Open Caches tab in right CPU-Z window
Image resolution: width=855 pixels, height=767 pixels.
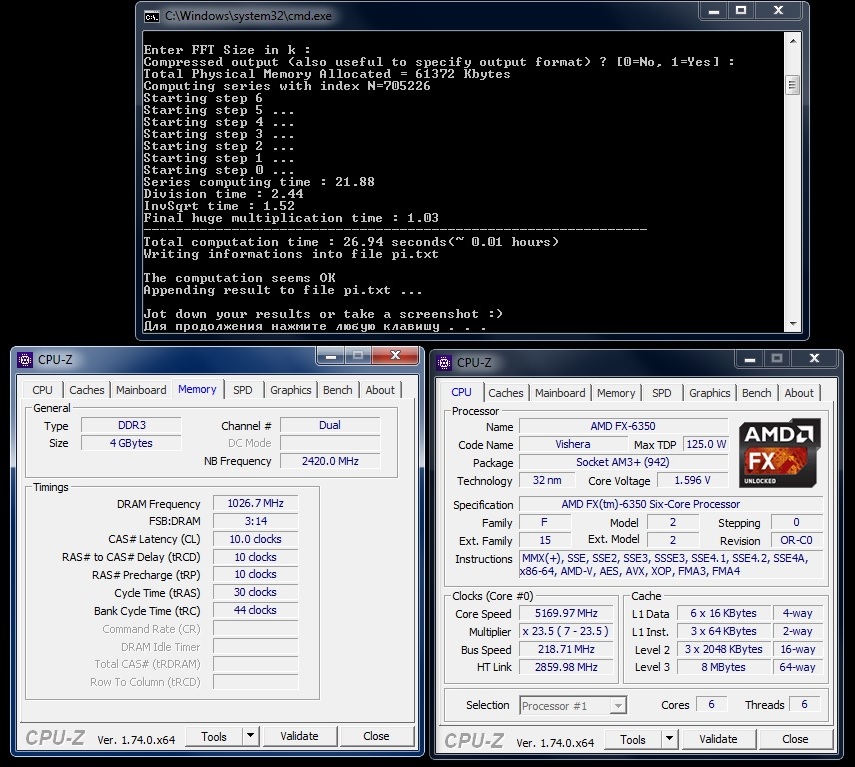[x=505, y=393]
